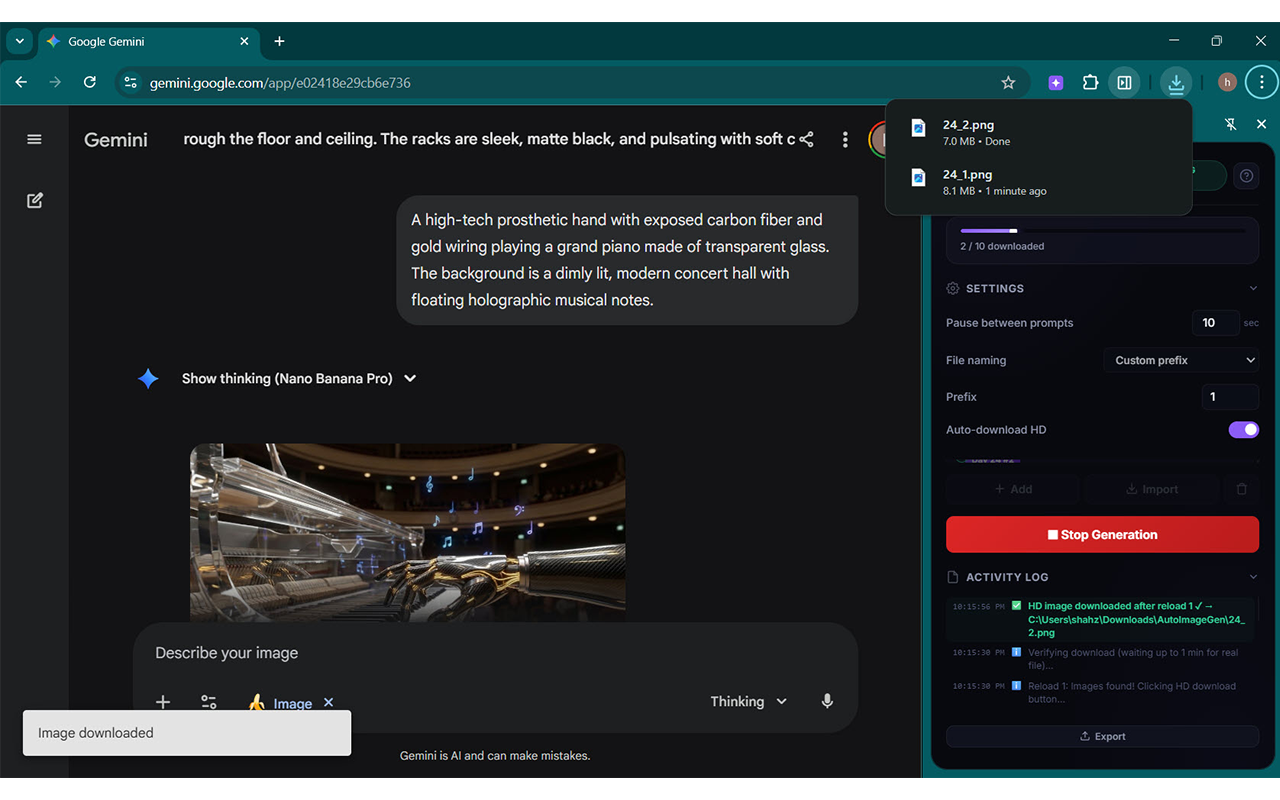Select the HD image downloaded log entry
Image resolution: width=1280 pixels, height=800 pixels.
(x=1100, y=619)
